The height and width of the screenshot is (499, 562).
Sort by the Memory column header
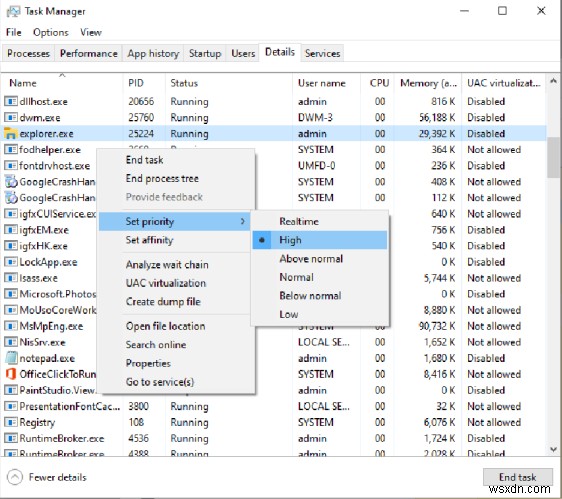pos(428,83)
